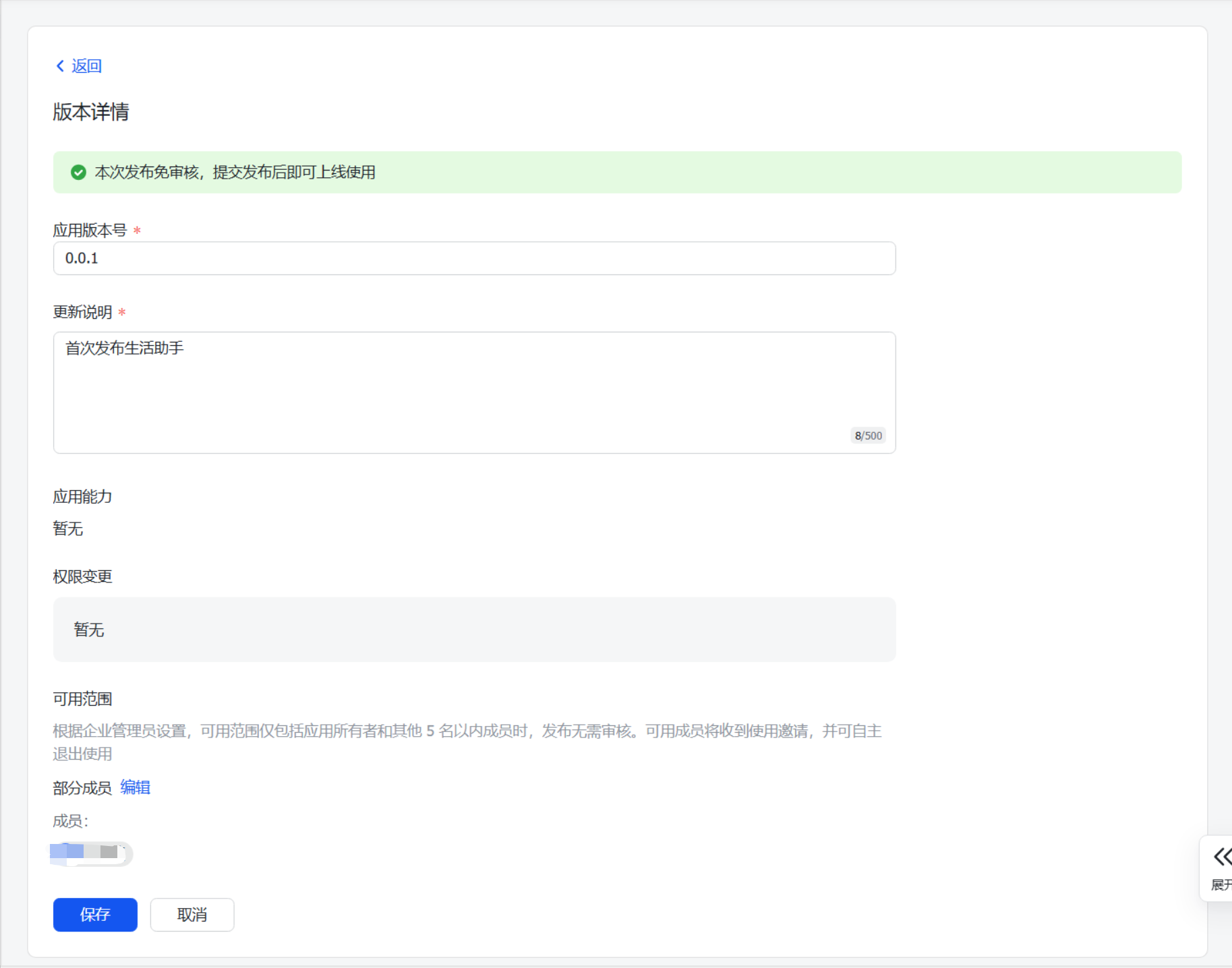Open 编辑 to edit available members

tap(135, 787)
